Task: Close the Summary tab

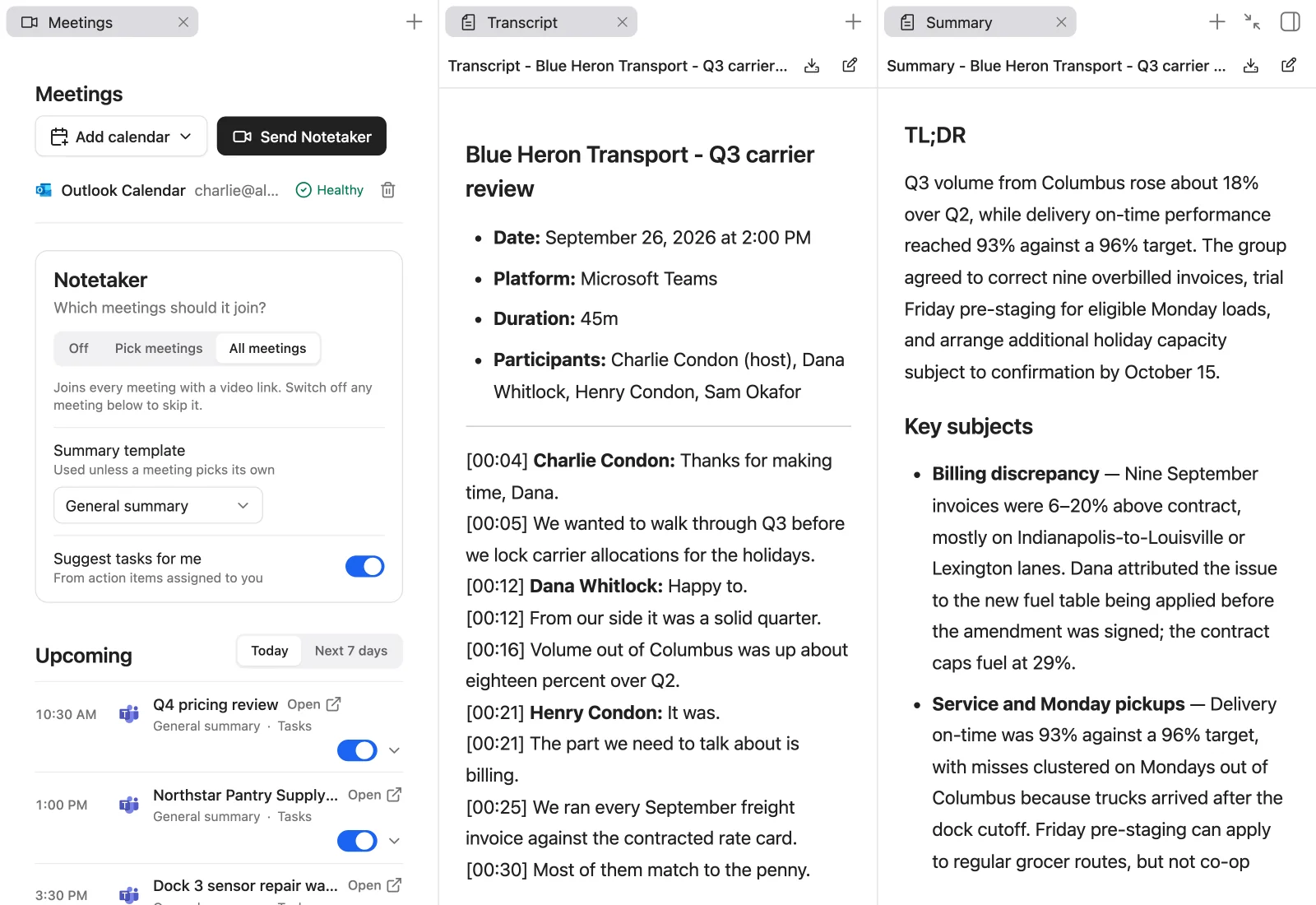Action: (1062, 22)
